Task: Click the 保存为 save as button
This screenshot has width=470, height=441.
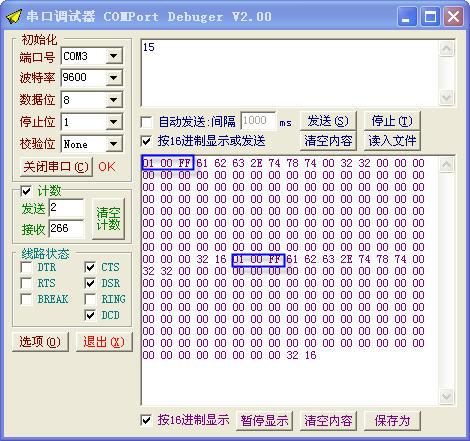Action: pyautogui.click(x=392, y=421)
